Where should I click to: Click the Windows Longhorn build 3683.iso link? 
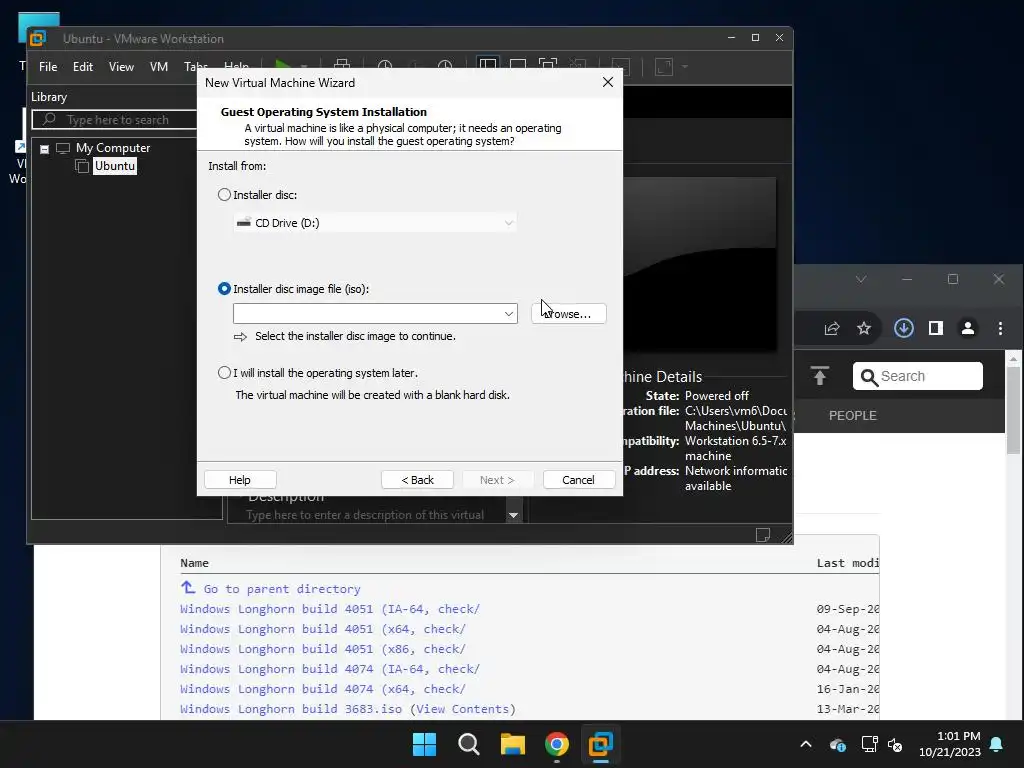[291, 709]
